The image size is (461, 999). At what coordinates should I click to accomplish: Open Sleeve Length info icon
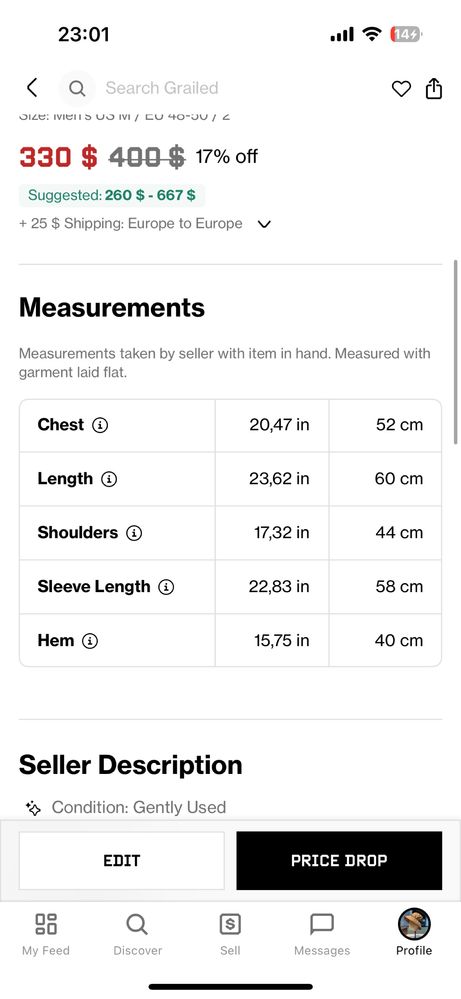[166, 587]
